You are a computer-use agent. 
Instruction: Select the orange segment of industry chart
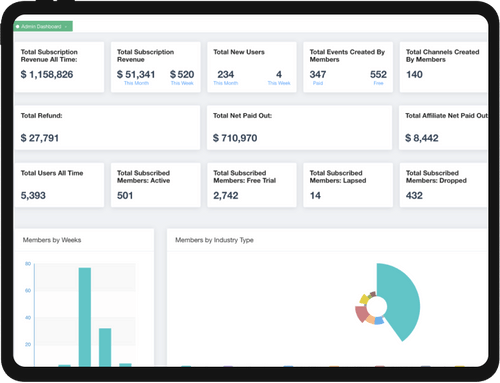[x=370, y=319]
